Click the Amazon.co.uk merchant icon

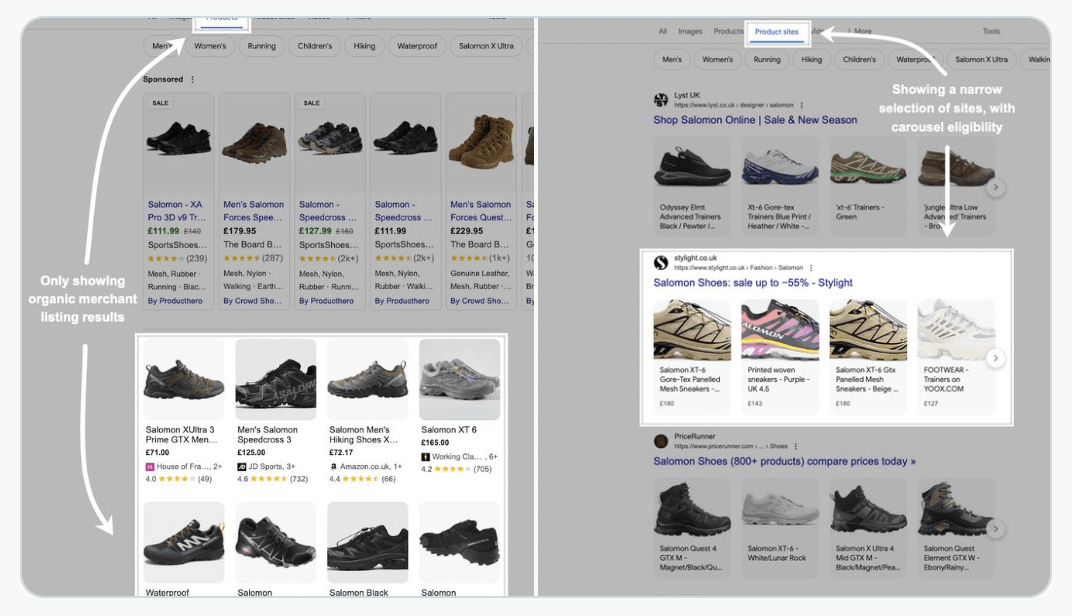pyautogui.click(x=334, y=467)
